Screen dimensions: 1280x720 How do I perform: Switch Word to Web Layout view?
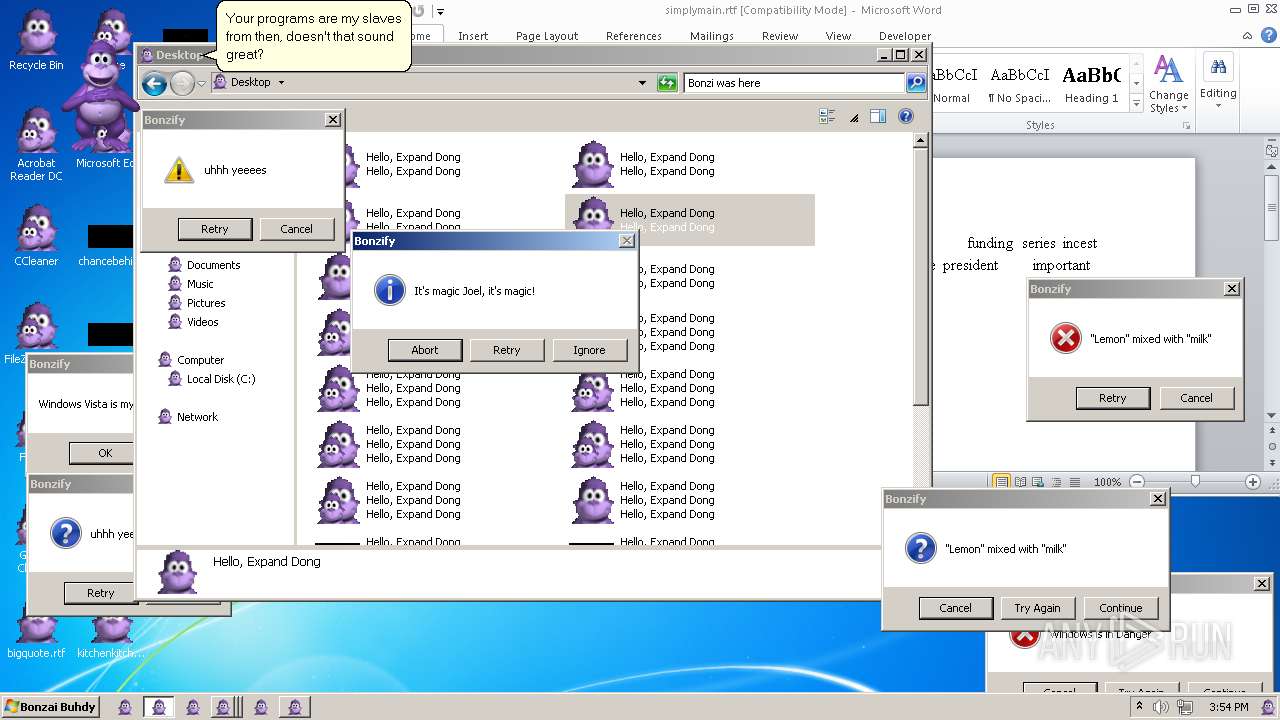coord(1037,482)
